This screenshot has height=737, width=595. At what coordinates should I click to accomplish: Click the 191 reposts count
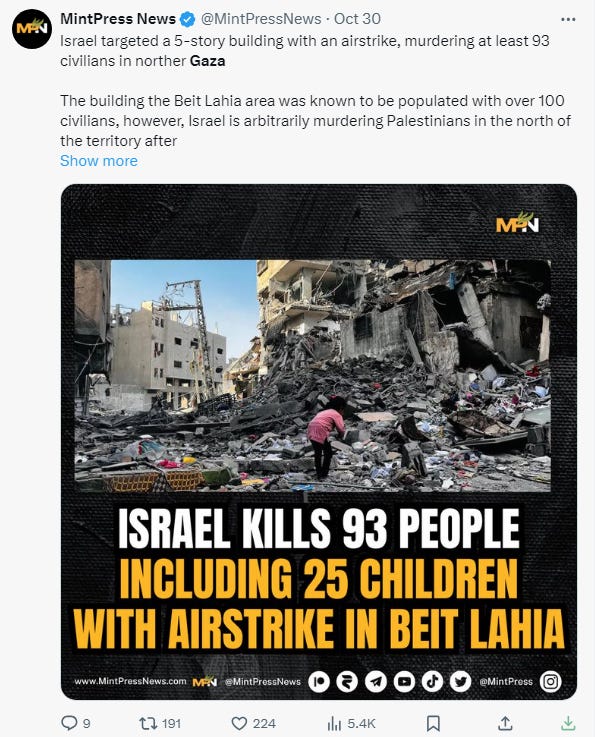(x=171, y=723)
